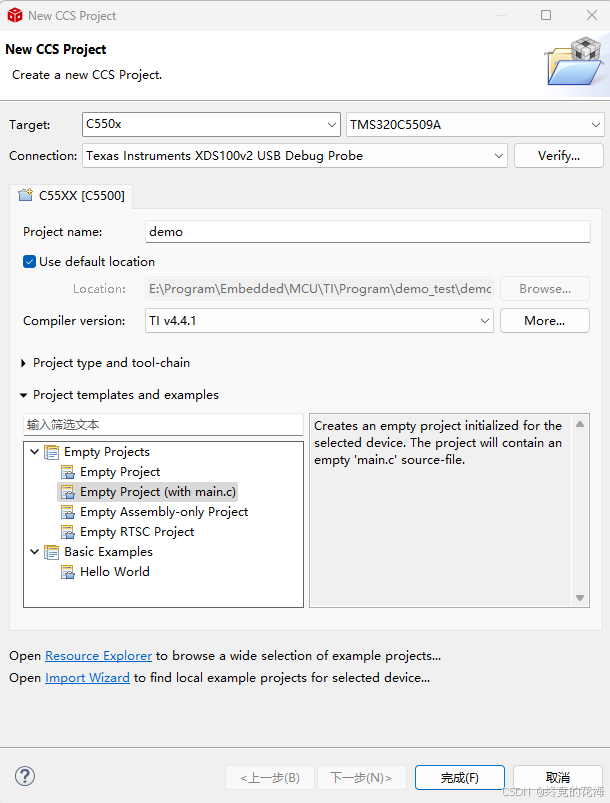Click the Empty Projects folder icon
Image resolution: width=610 pixels, height=803 pixels.
(51, 452)
